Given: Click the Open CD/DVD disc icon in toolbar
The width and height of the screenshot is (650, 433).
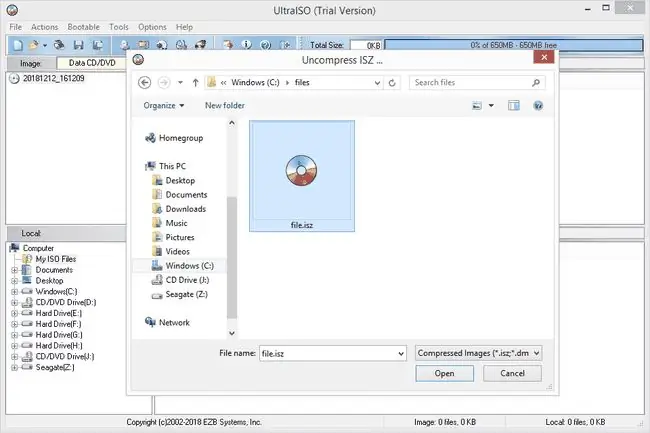Looking at the screenshot, I should [59, 45].
